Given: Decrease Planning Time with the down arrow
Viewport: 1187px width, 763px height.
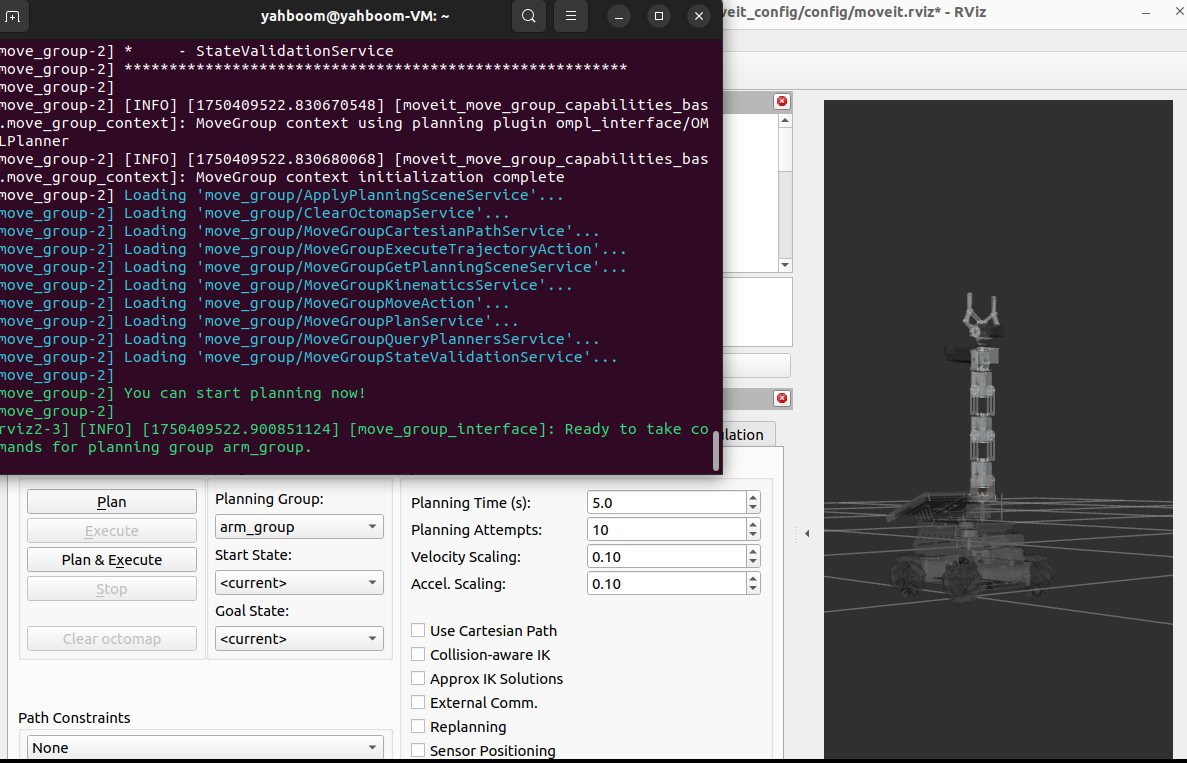Looking at the screenshot, I should [752, 508].
